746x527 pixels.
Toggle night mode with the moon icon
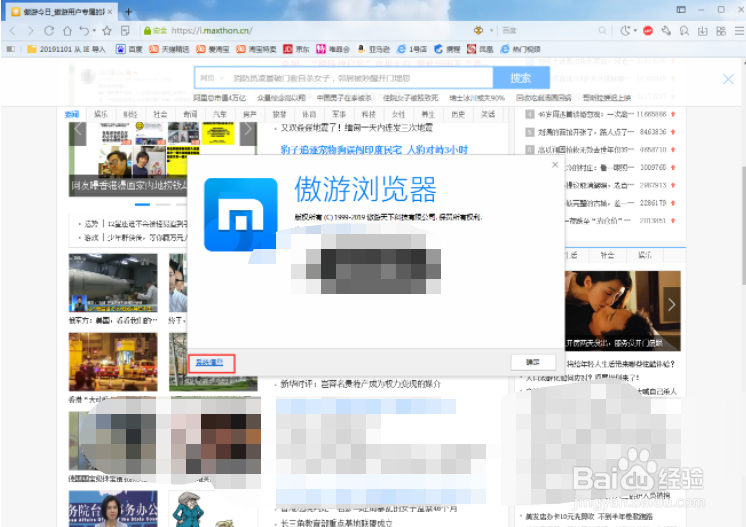point(625,30)
